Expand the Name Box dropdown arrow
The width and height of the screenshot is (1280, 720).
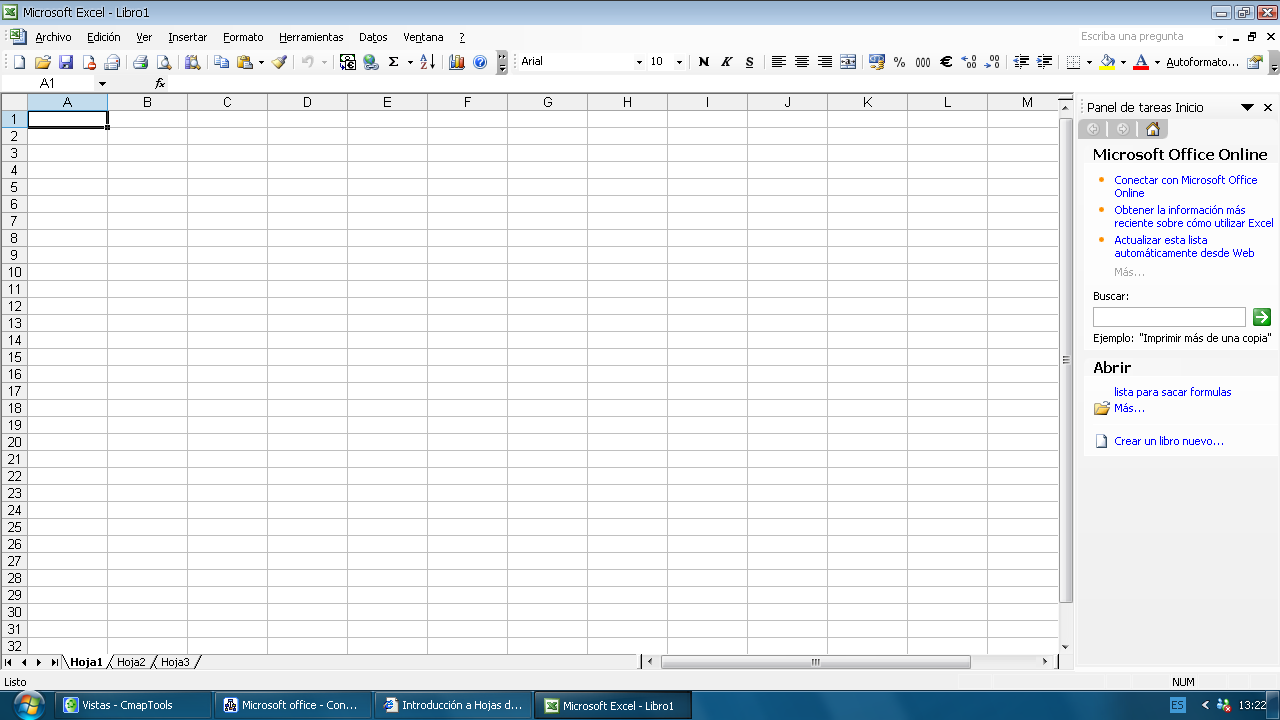(x=102, y=84)
